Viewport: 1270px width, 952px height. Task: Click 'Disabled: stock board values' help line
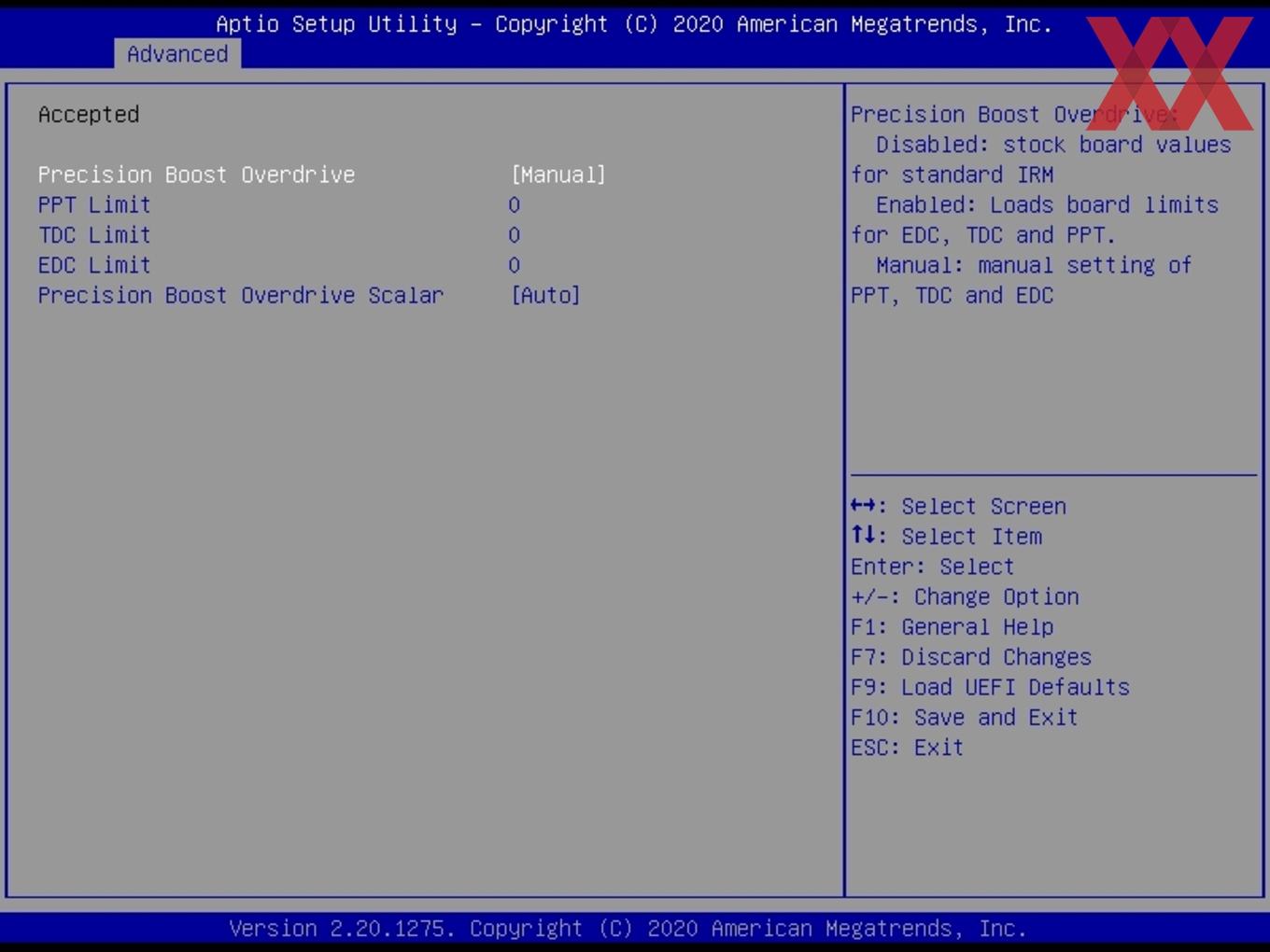pyautogui.click(x=1053, y=145)
